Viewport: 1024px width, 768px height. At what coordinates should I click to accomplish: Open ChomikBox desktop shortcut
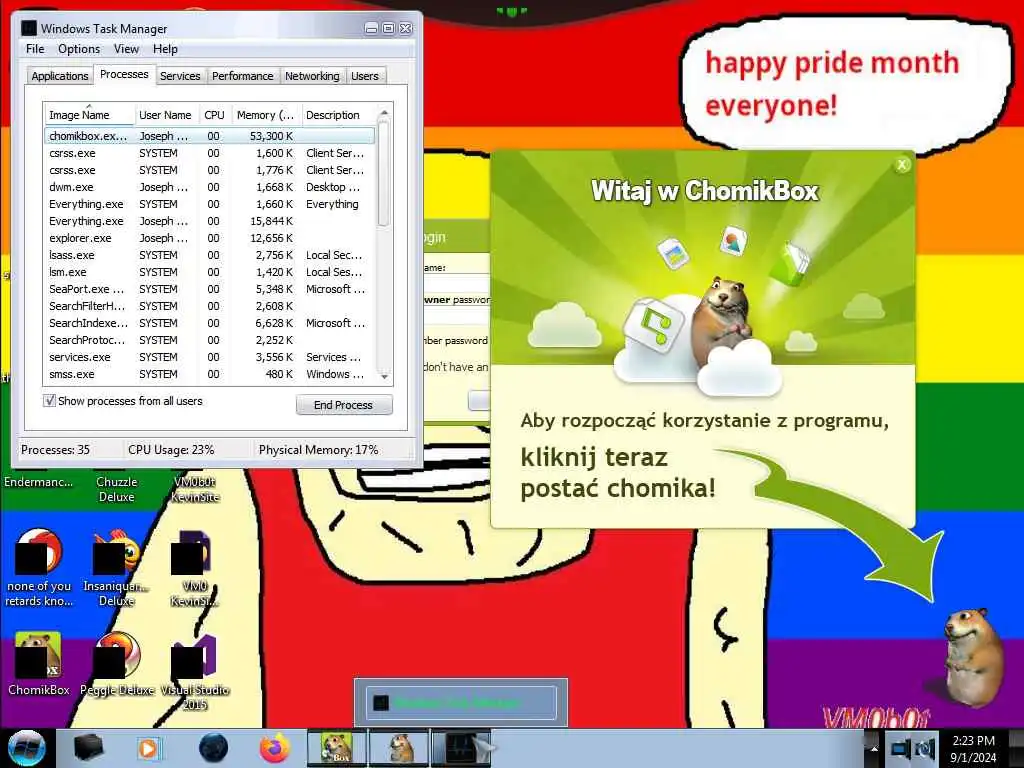pyautogui.click(x=39, y=664)
